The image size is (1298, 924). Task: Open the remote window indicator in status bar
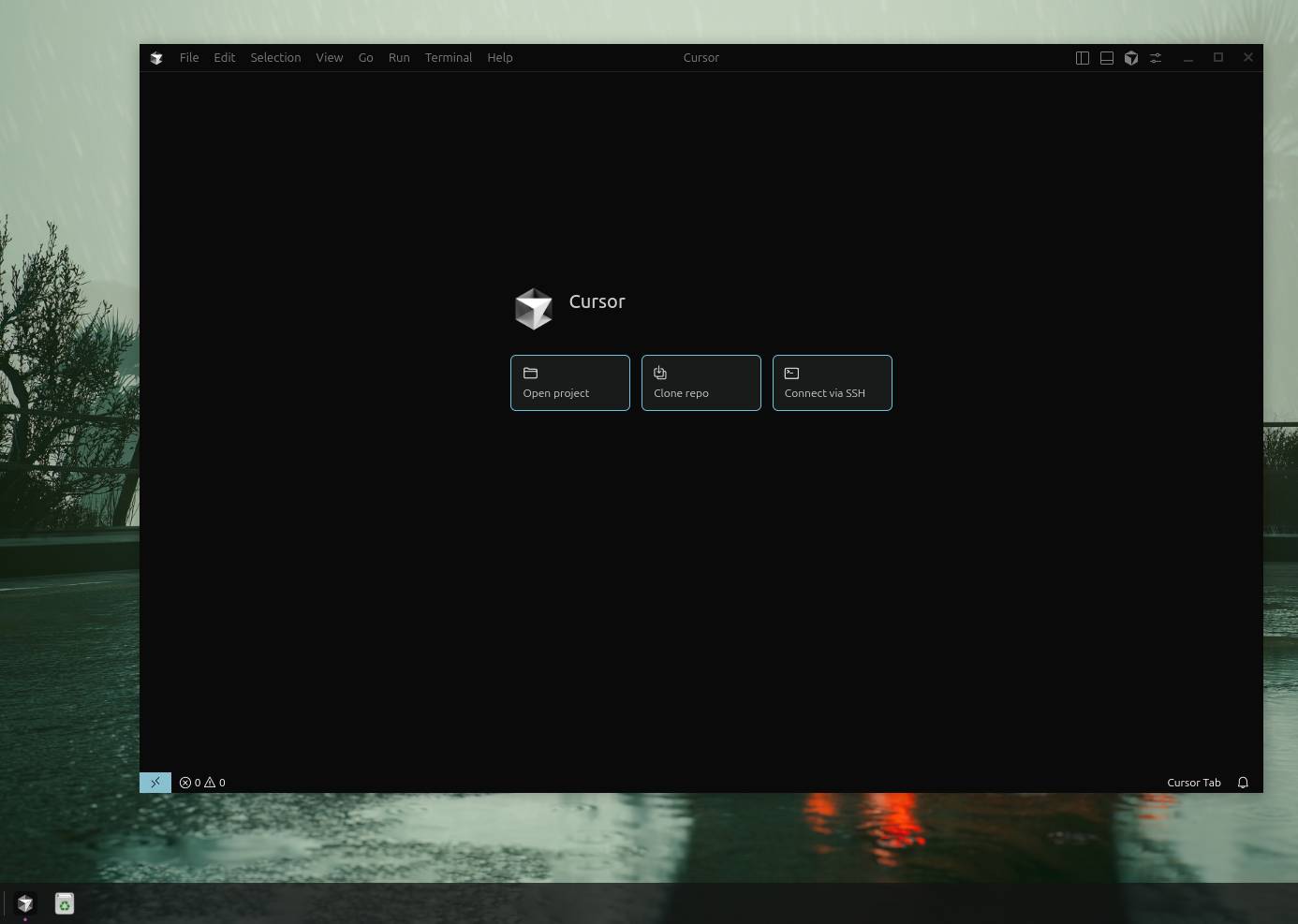coord(155,783)
